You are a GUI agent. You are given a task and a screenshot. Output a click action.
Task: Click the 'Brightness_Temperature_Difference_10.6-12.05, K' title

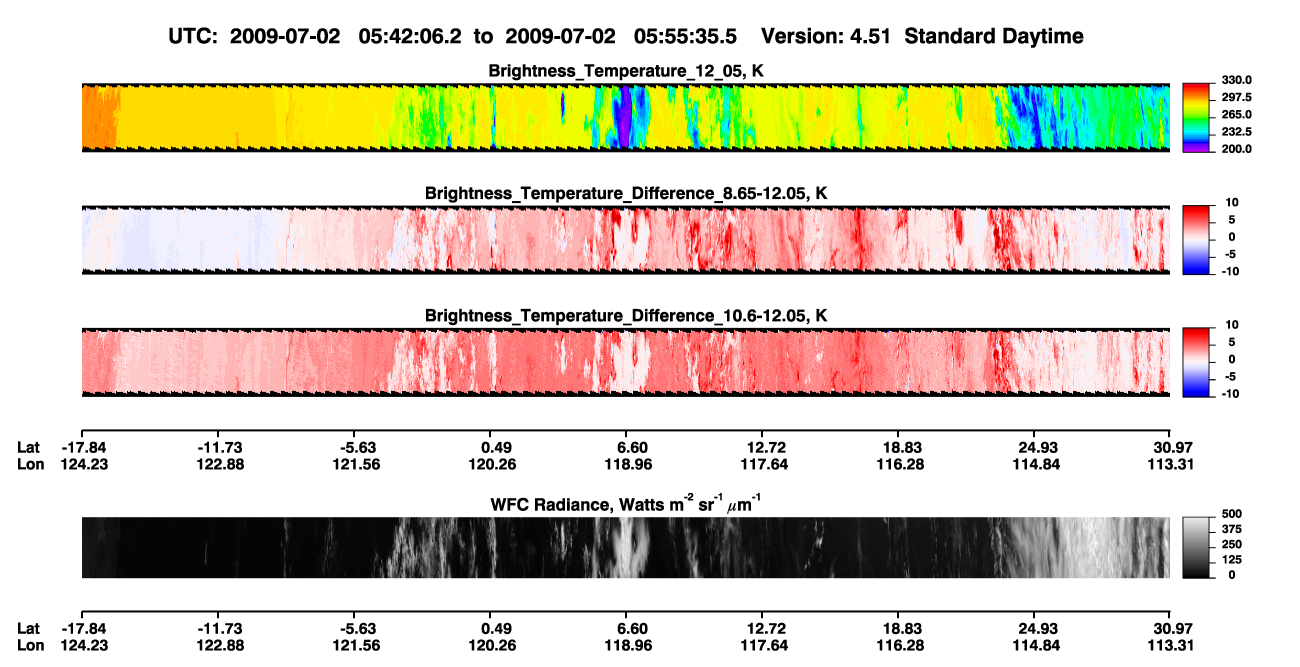click(x=626, y=315)
